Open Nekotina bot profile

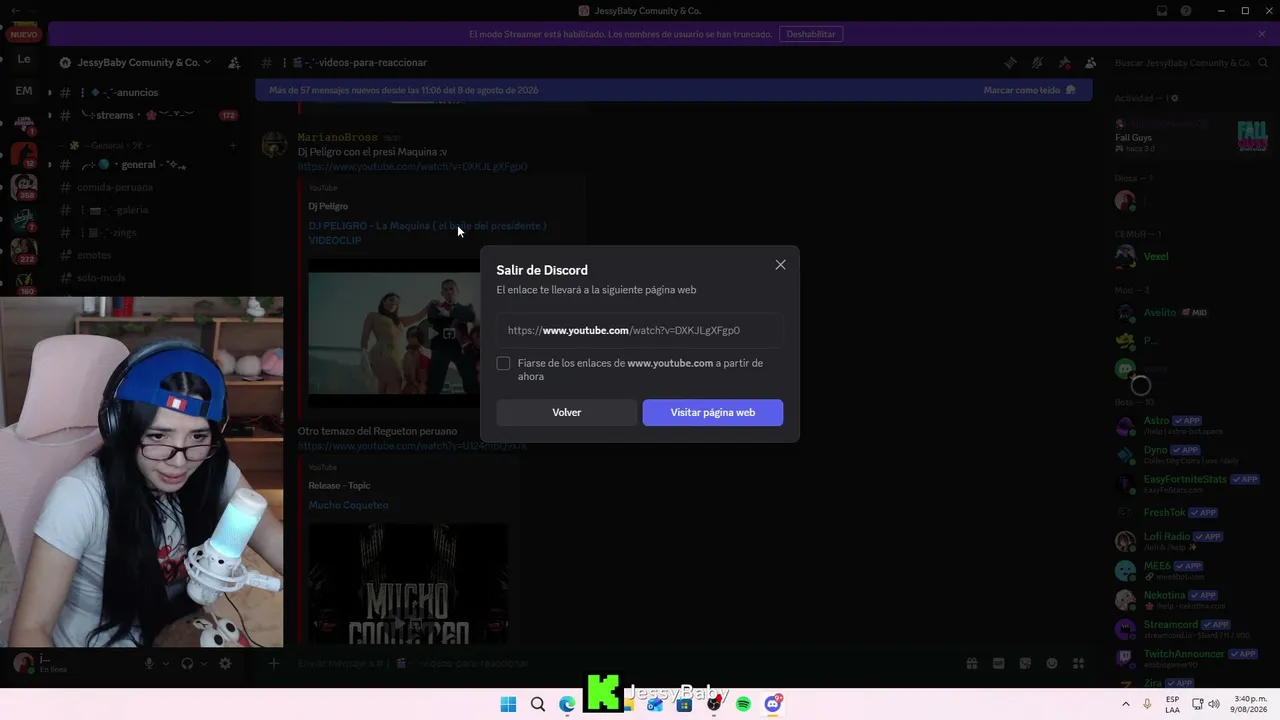point(1190,599)
